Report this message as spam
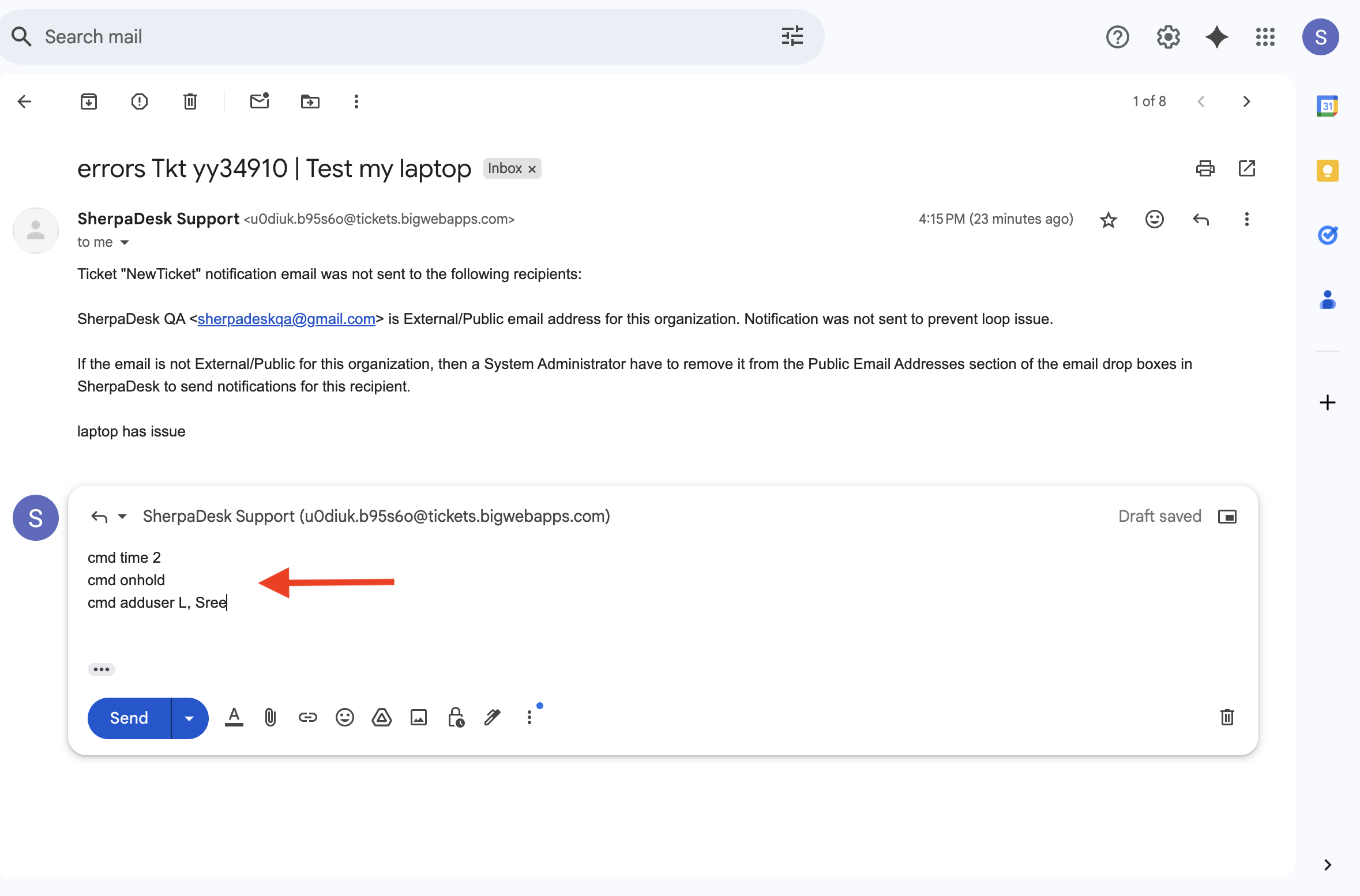The width and height of the screenshot is (1360, 896). [139, 101]
